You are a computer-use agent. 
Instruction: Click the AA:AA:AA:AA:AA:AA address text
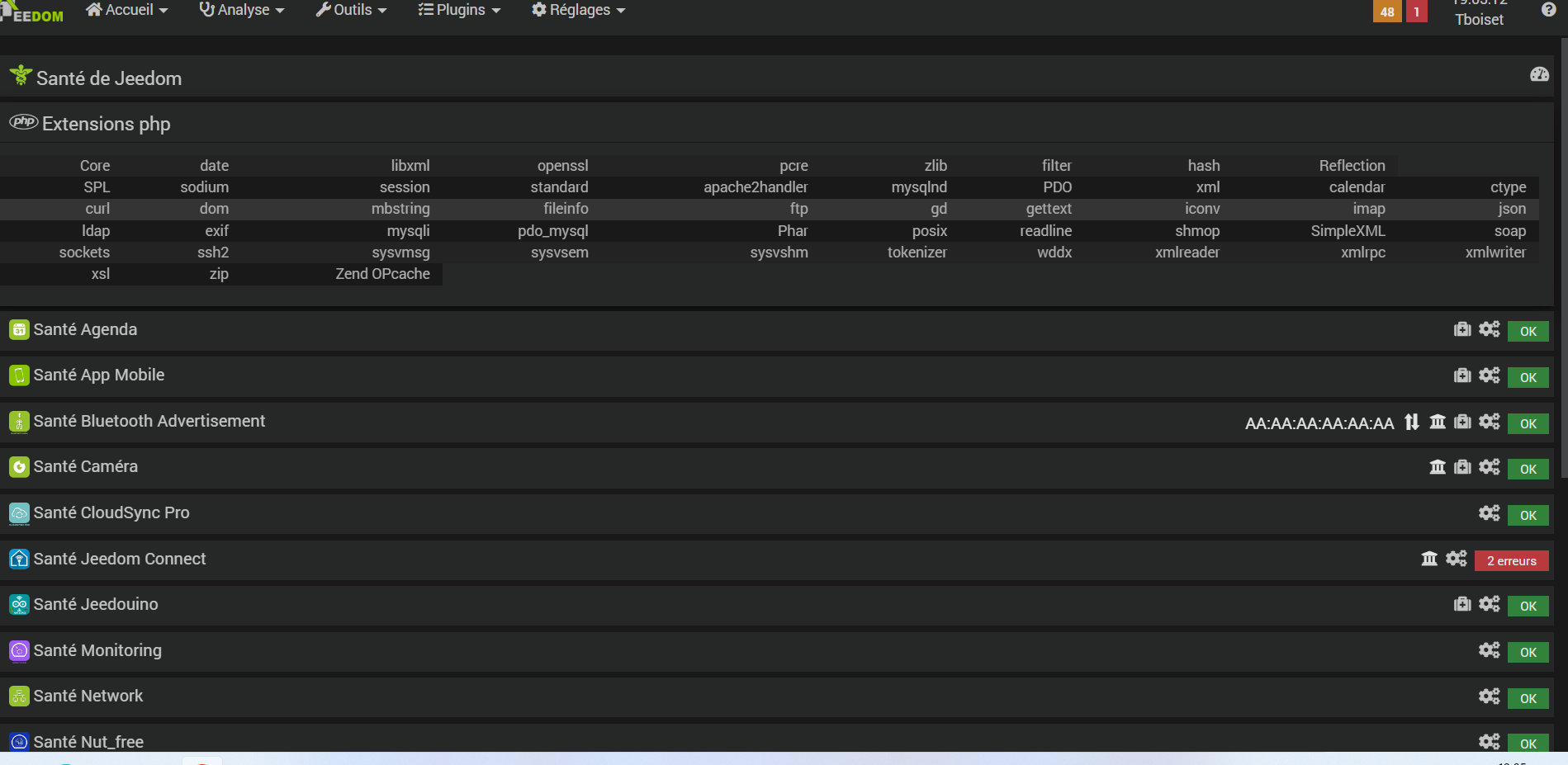click(x=1319, y=423)
